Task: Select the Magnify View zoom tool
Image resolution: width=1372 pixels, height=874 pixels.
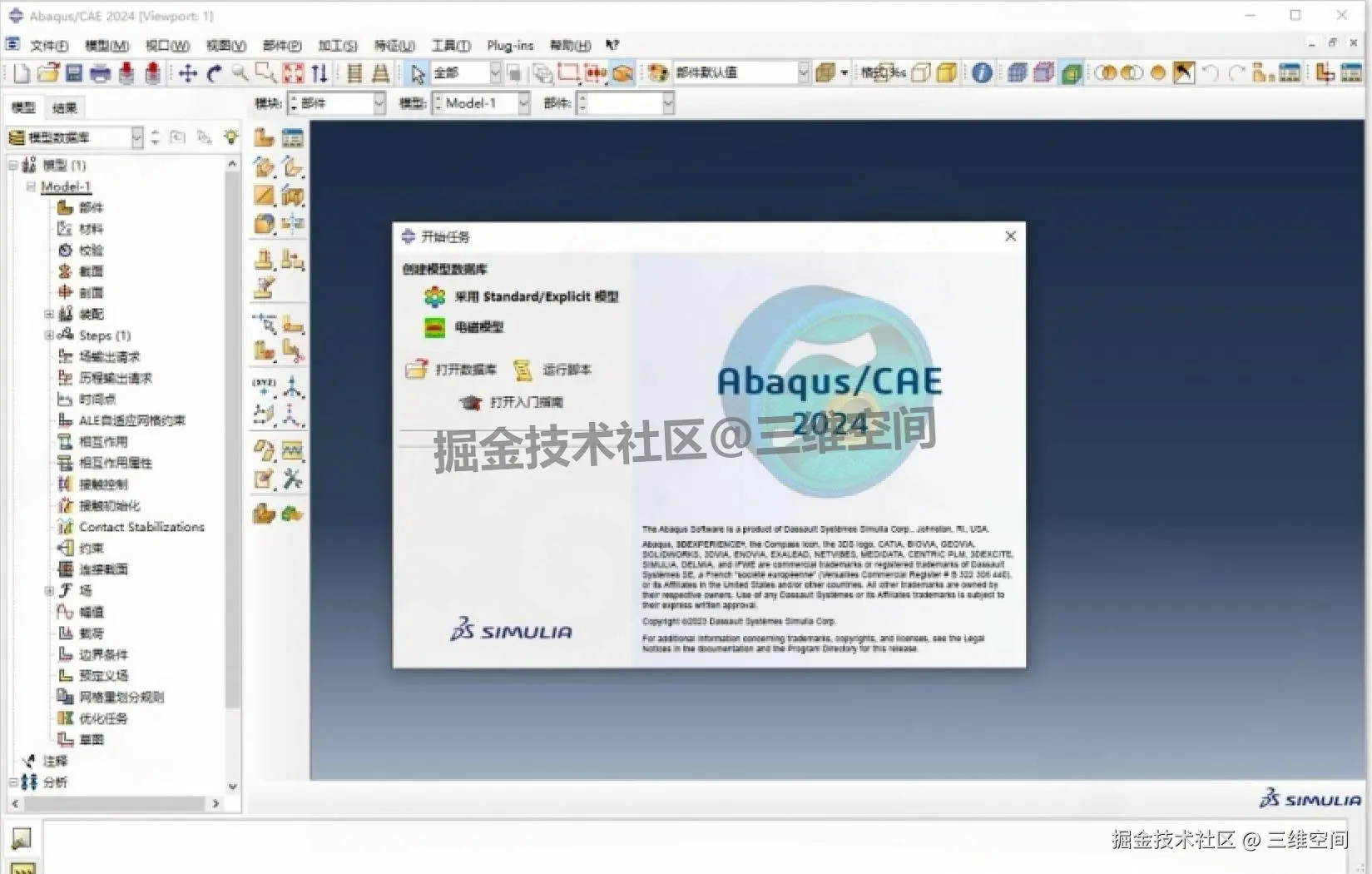Action: click(240, 73)
